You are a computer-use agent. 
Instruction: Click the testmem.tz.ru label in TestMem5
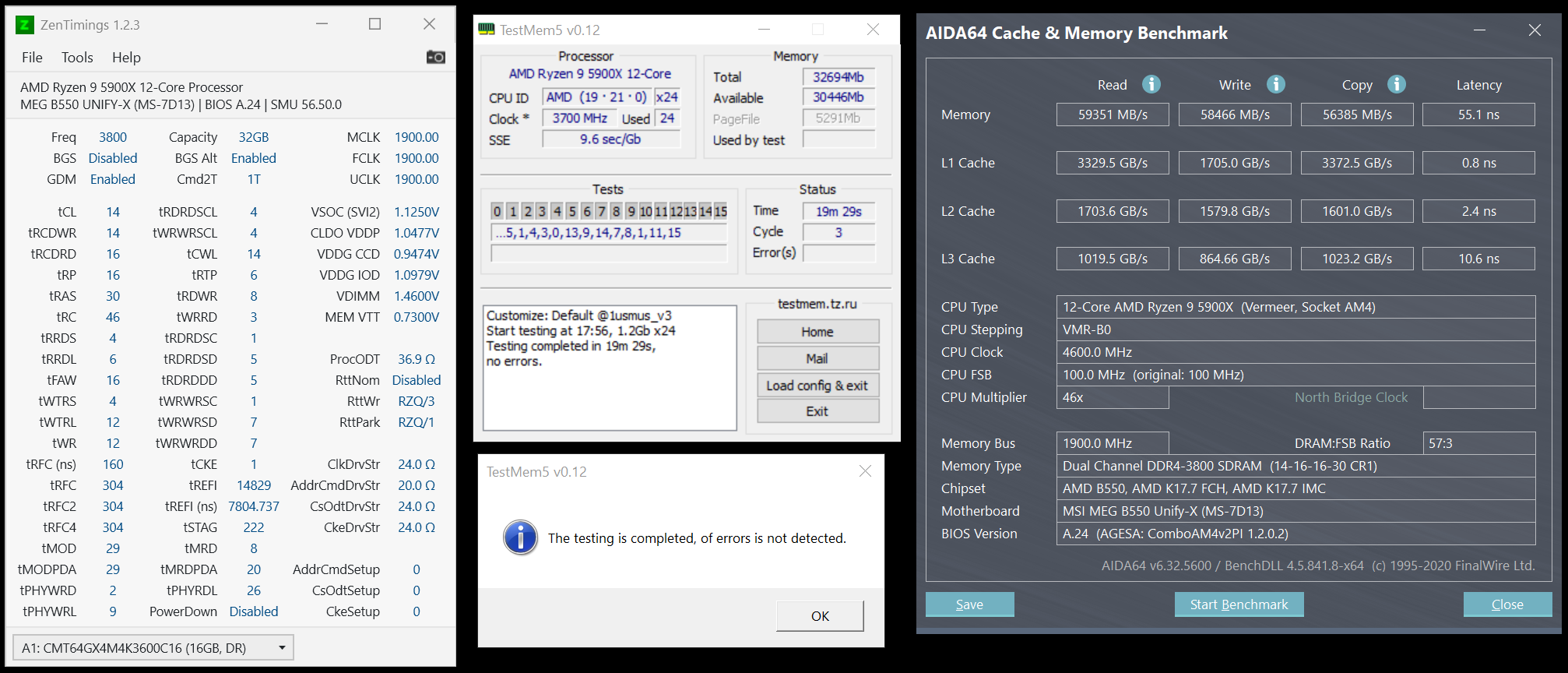(817, 304)
